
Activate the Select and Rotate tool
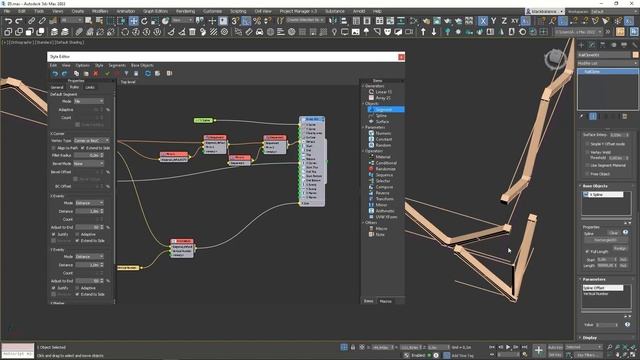tap(144, 21)
